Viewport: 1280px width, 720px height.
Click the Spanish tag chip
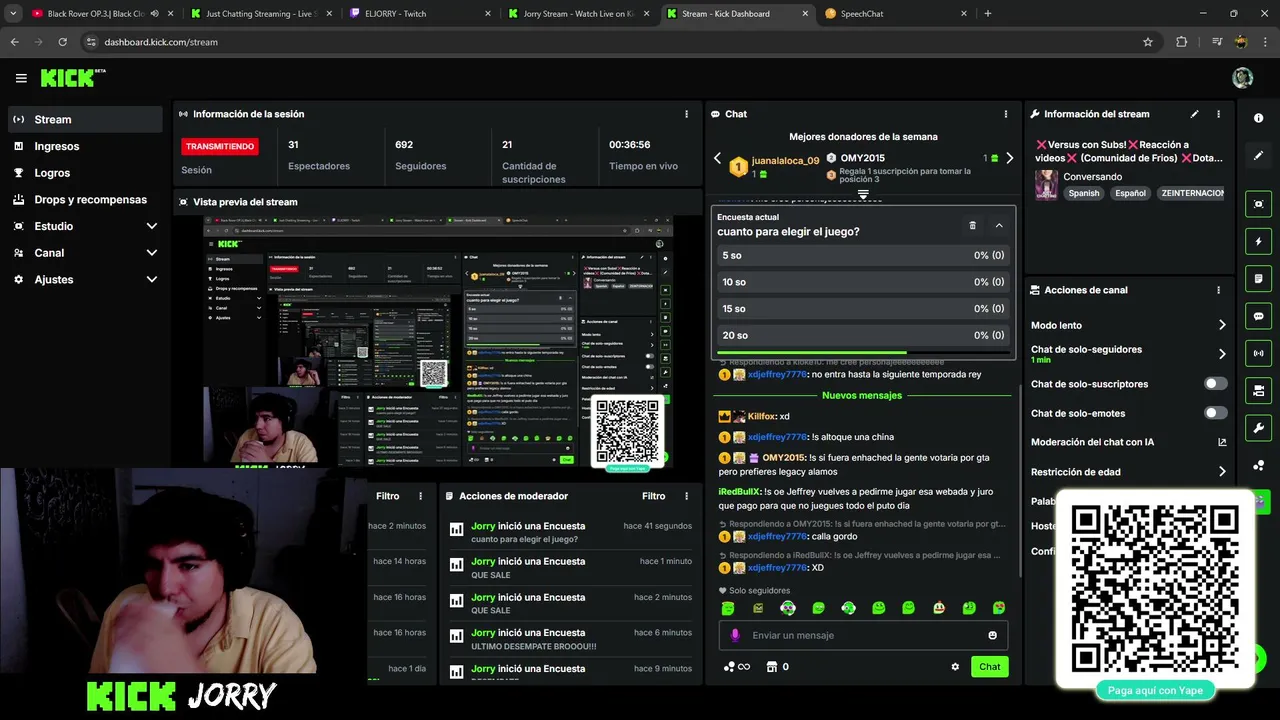pyautogui.click(x=1084, y=193)
